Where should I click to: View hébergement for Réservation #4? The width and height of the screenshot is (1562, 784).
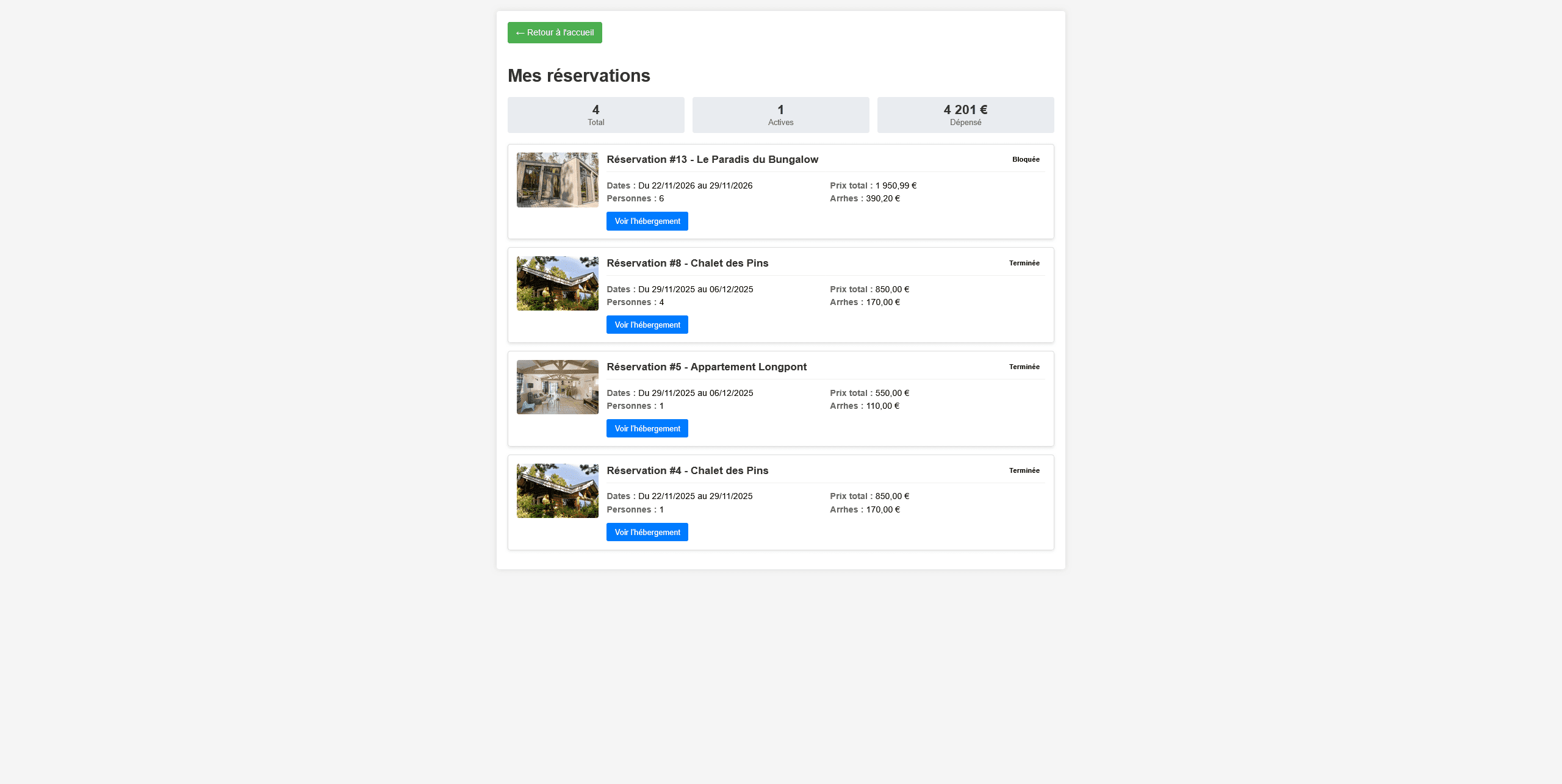[647, 532]
